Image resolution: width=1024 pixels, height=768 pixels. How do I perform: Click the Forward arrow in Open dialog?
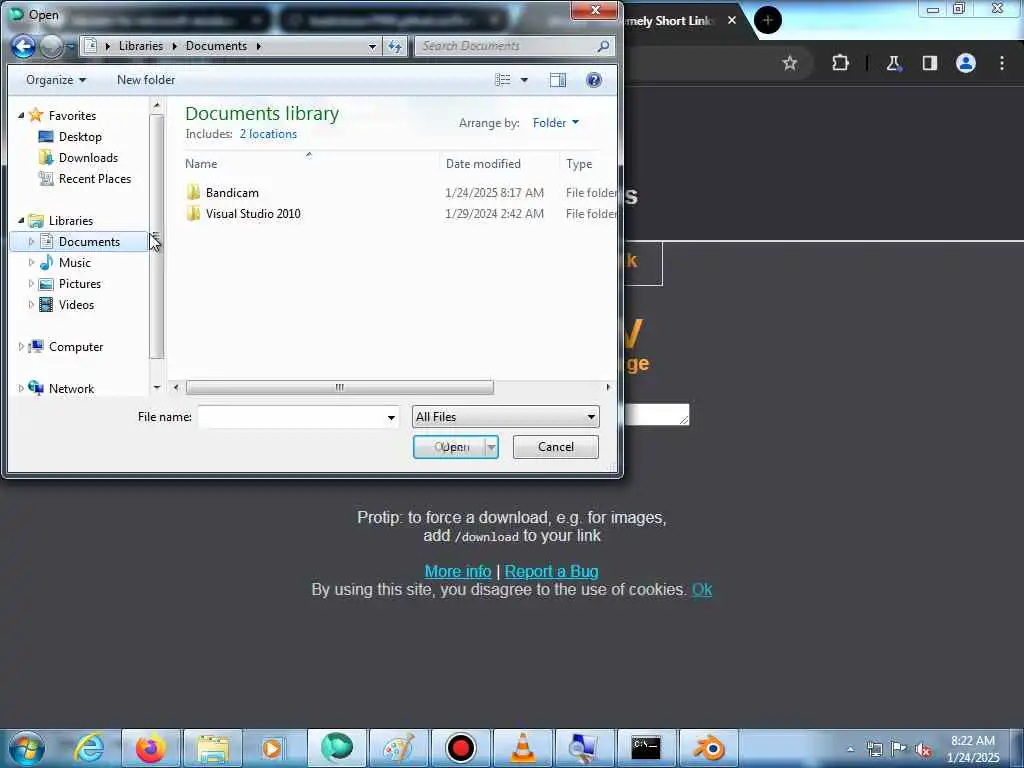pyautogui.click(x=52, y=46)
